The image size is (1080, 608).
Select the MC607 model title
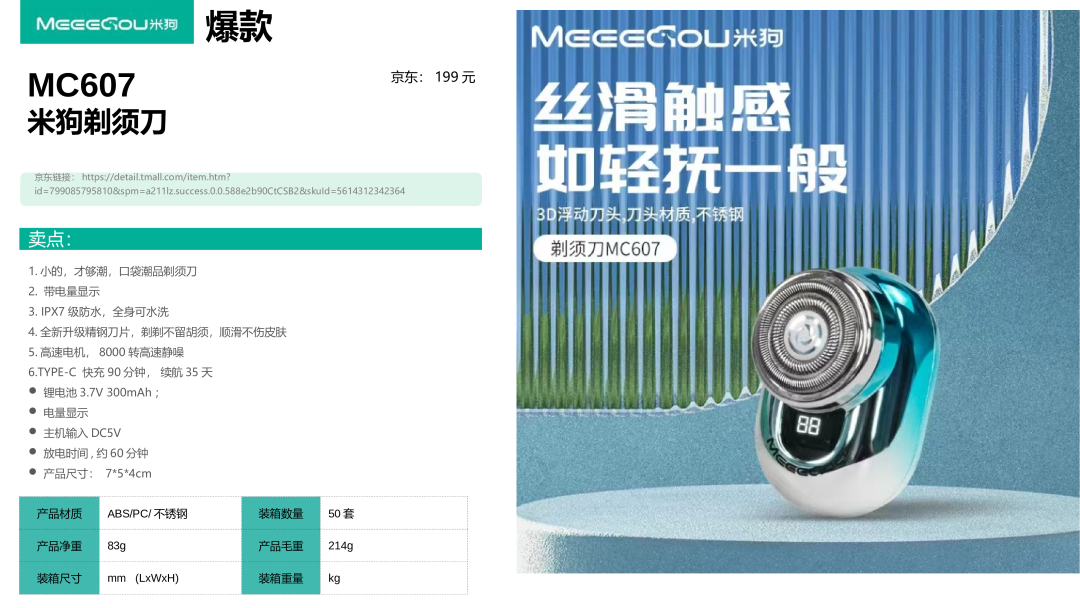tap(81, 85)
